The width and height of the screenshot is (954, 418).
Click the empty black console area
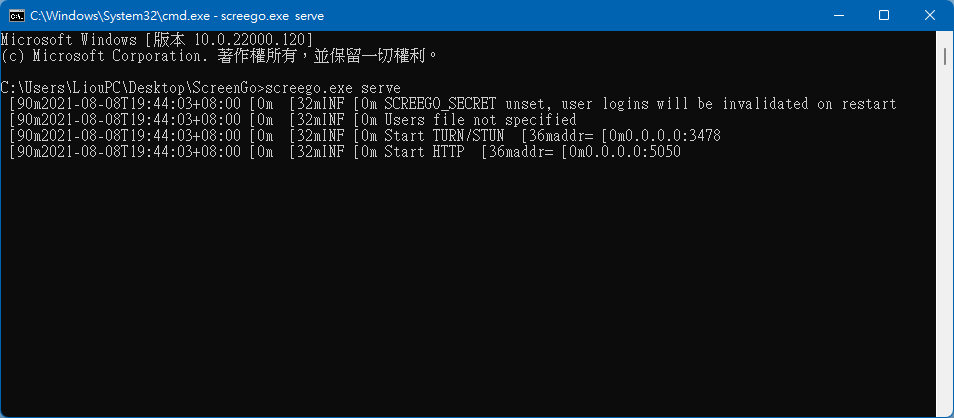tap(467, 286)
